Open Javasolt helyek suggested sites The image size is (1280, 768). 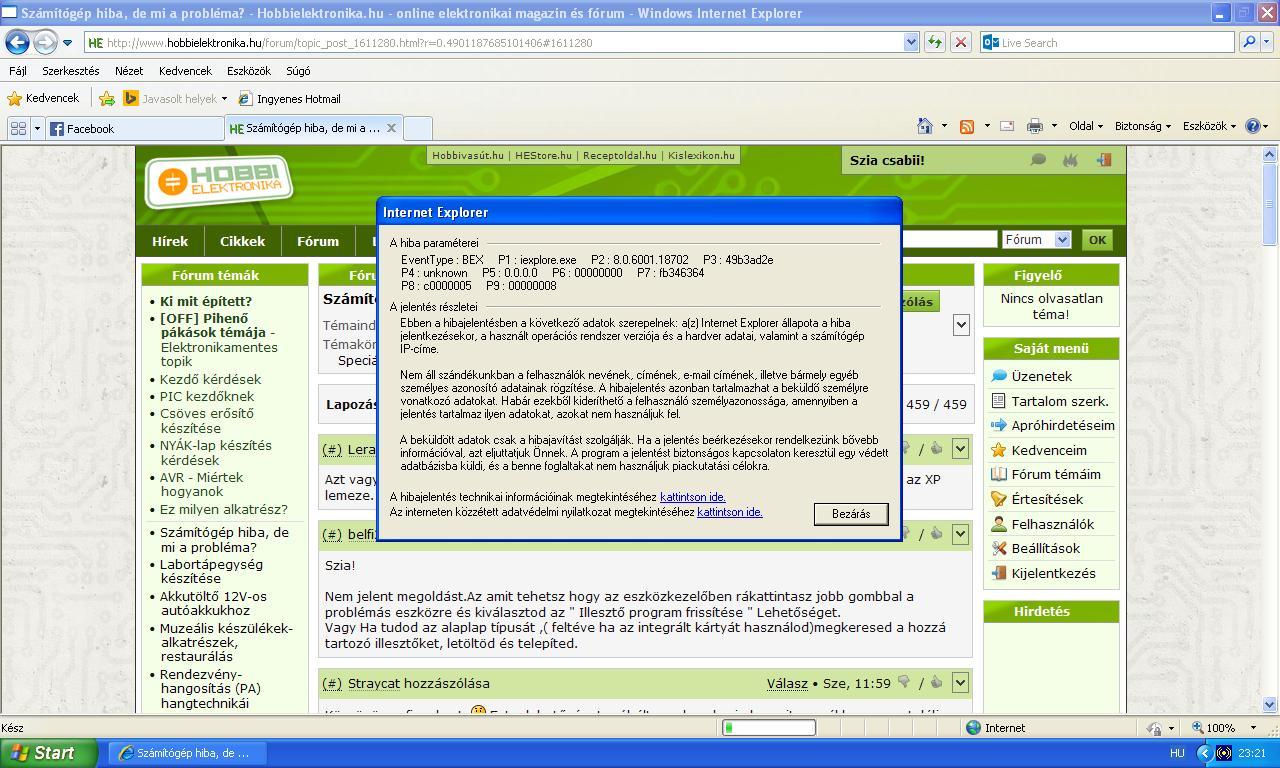click(x=174, y=99)
